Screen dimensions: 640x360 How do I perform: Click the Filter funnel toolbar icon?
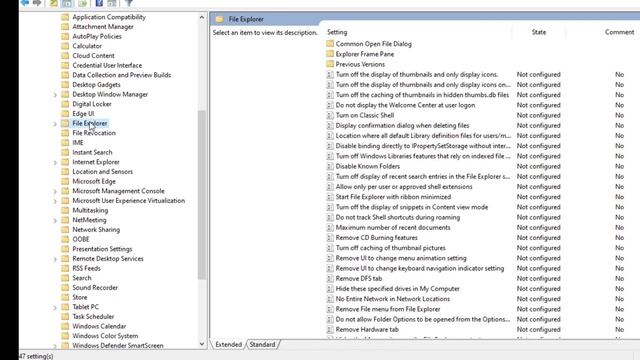129,3
